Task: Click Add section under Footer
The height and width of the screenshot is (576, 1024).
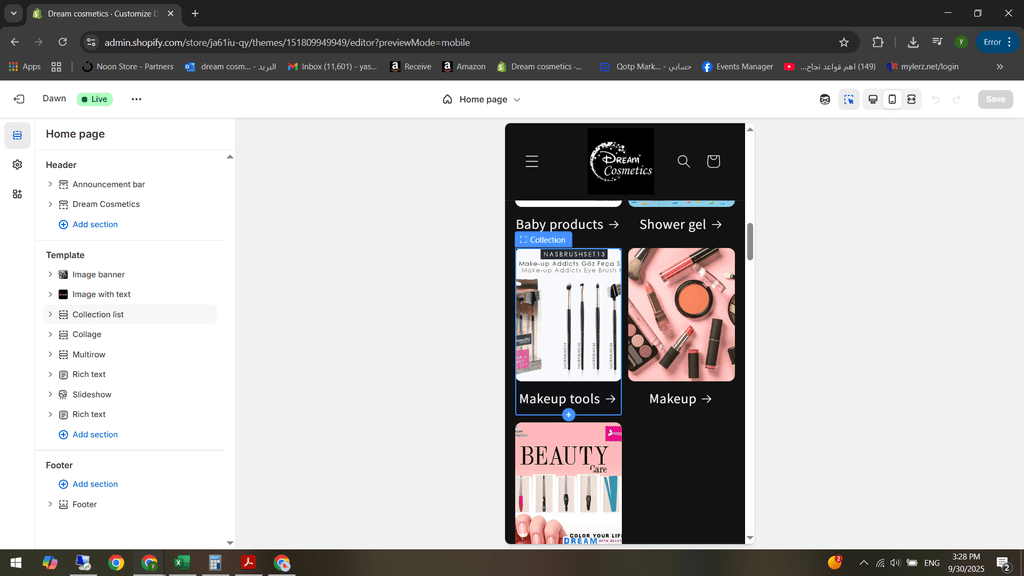Action: (95, 484)
